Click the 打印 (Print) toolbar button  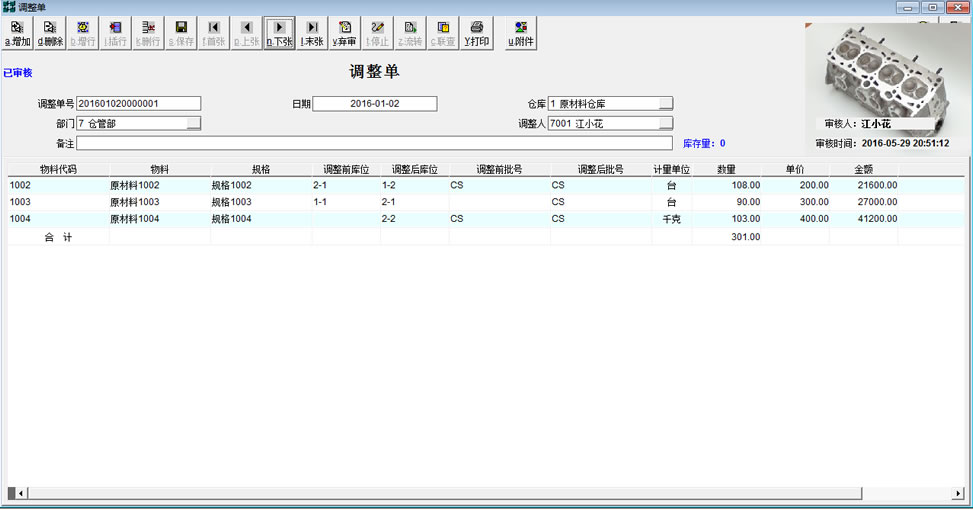coord(477,34)
